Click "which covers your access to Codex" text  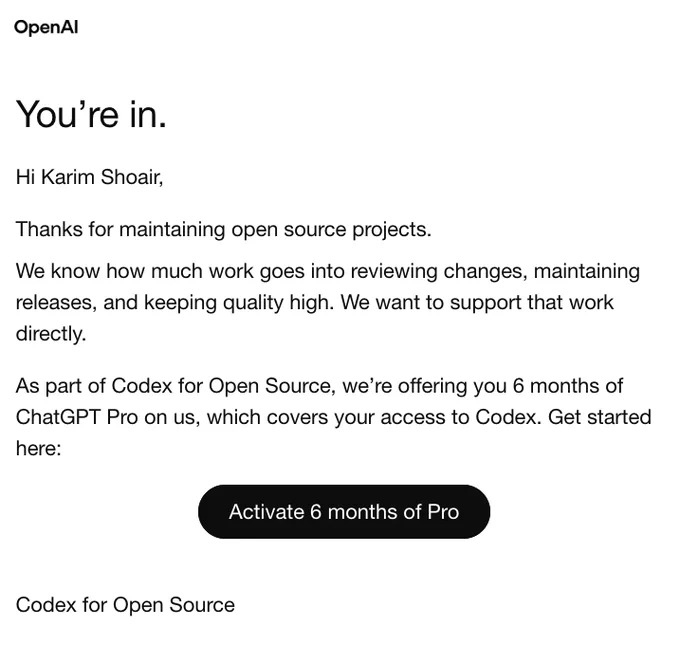[x=374, y=417]
